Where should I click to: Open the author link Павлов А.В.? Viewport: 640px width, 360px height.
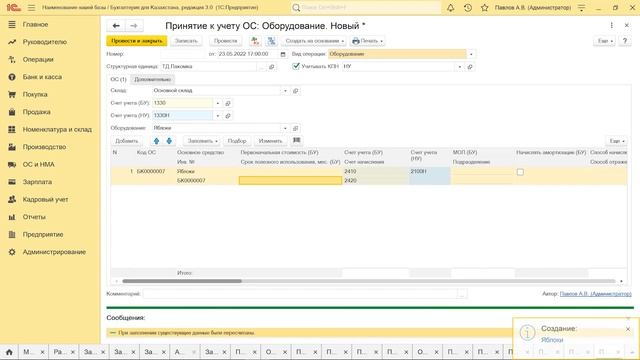[x=596, y=293]
